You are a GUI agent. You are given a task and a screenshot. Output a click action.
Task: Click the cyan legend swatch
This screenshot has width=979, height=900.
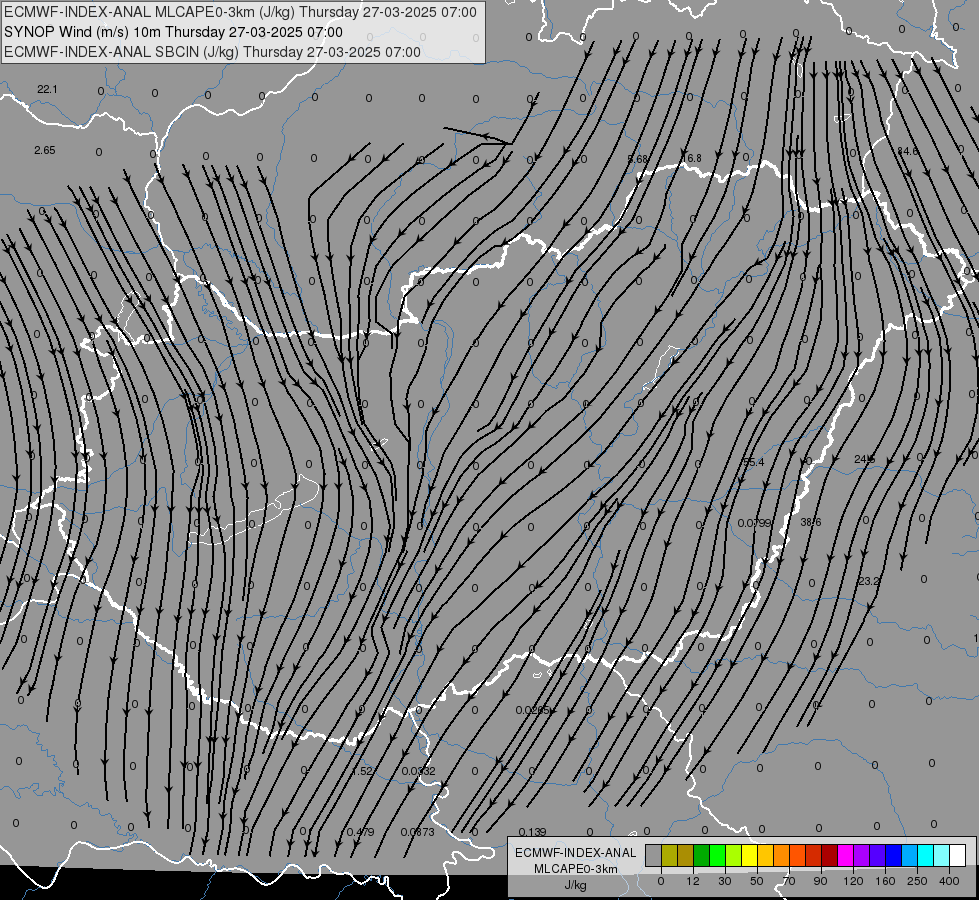(927, 855)
